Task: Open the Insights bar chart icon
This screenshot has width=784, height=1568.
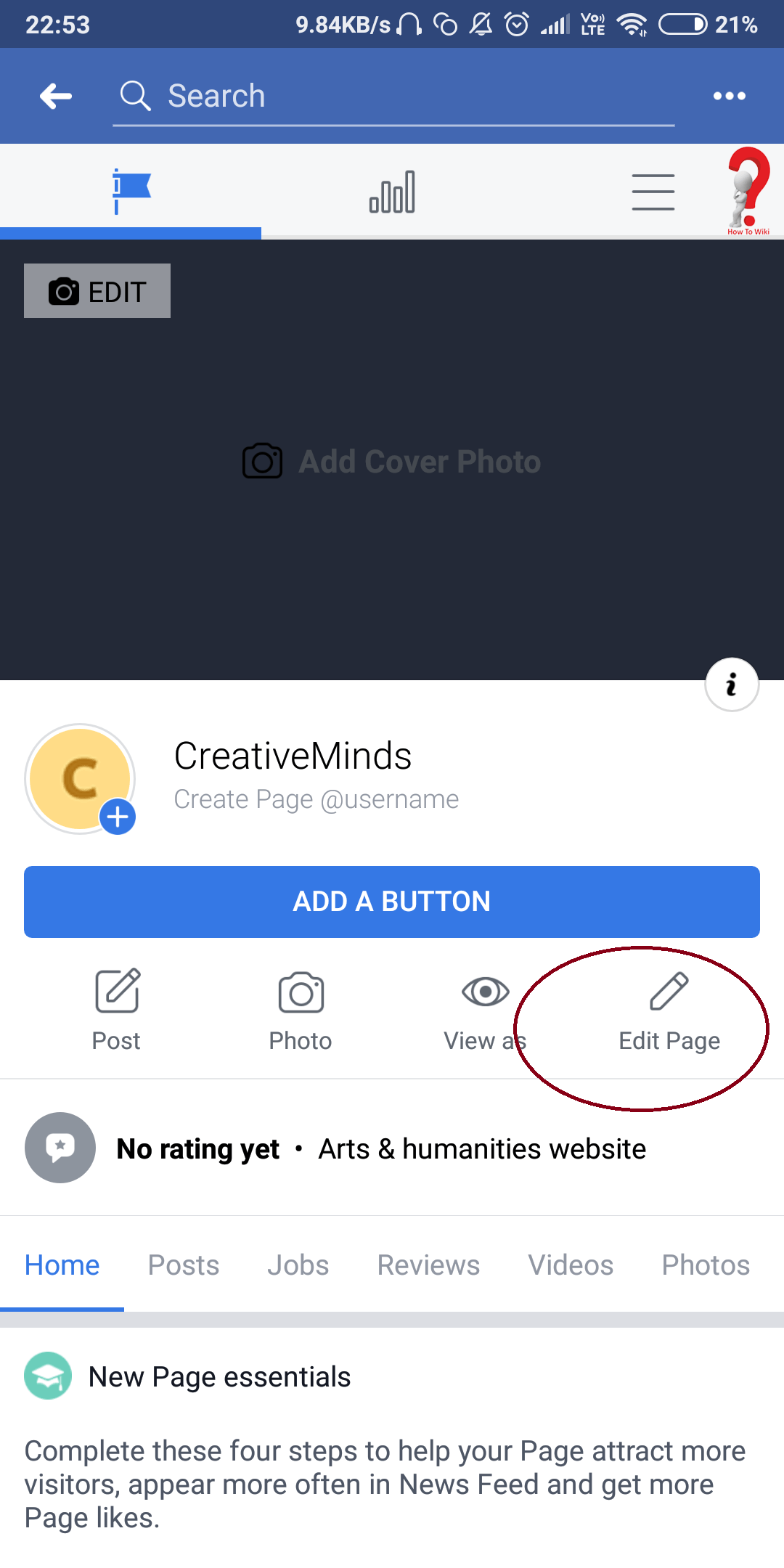Action: coord(392,192)
